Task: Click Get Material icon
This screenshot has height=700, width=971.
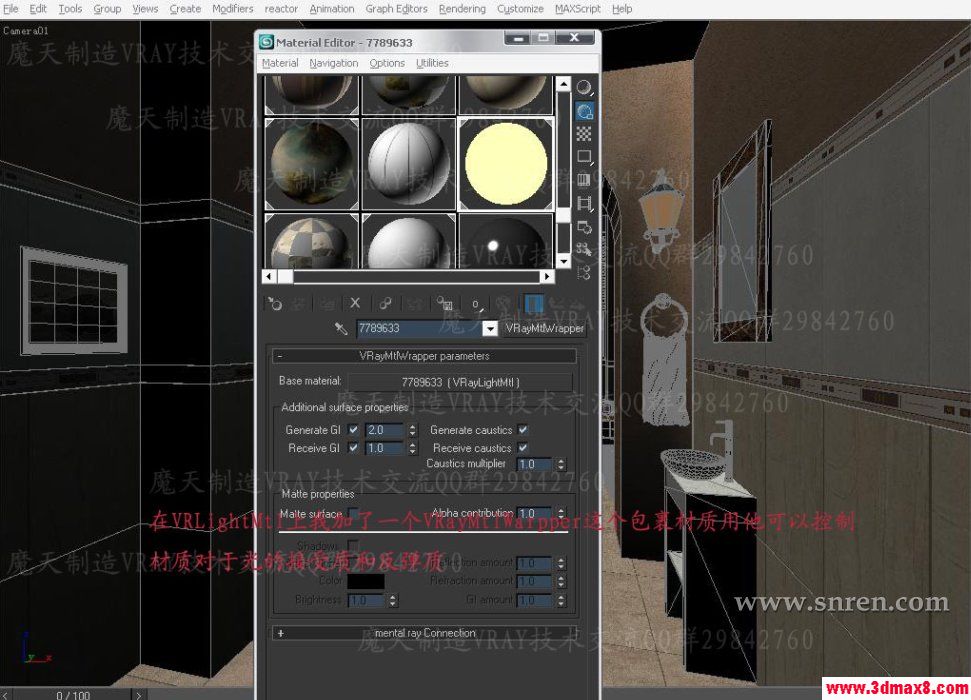Action: (x=275, y=304)
